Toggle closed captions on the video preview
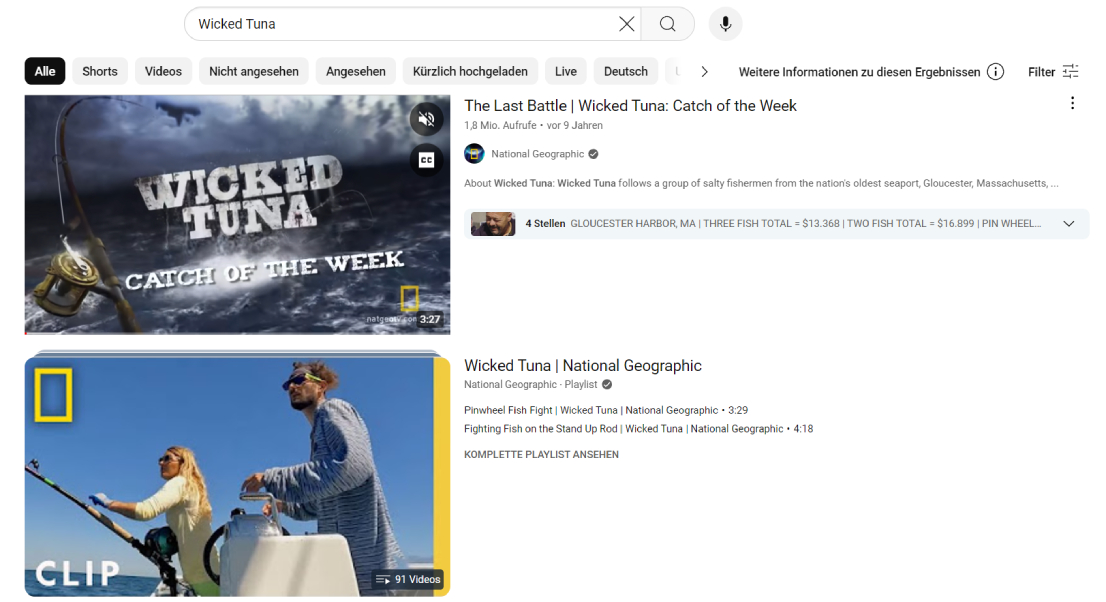 click(427, 160)
